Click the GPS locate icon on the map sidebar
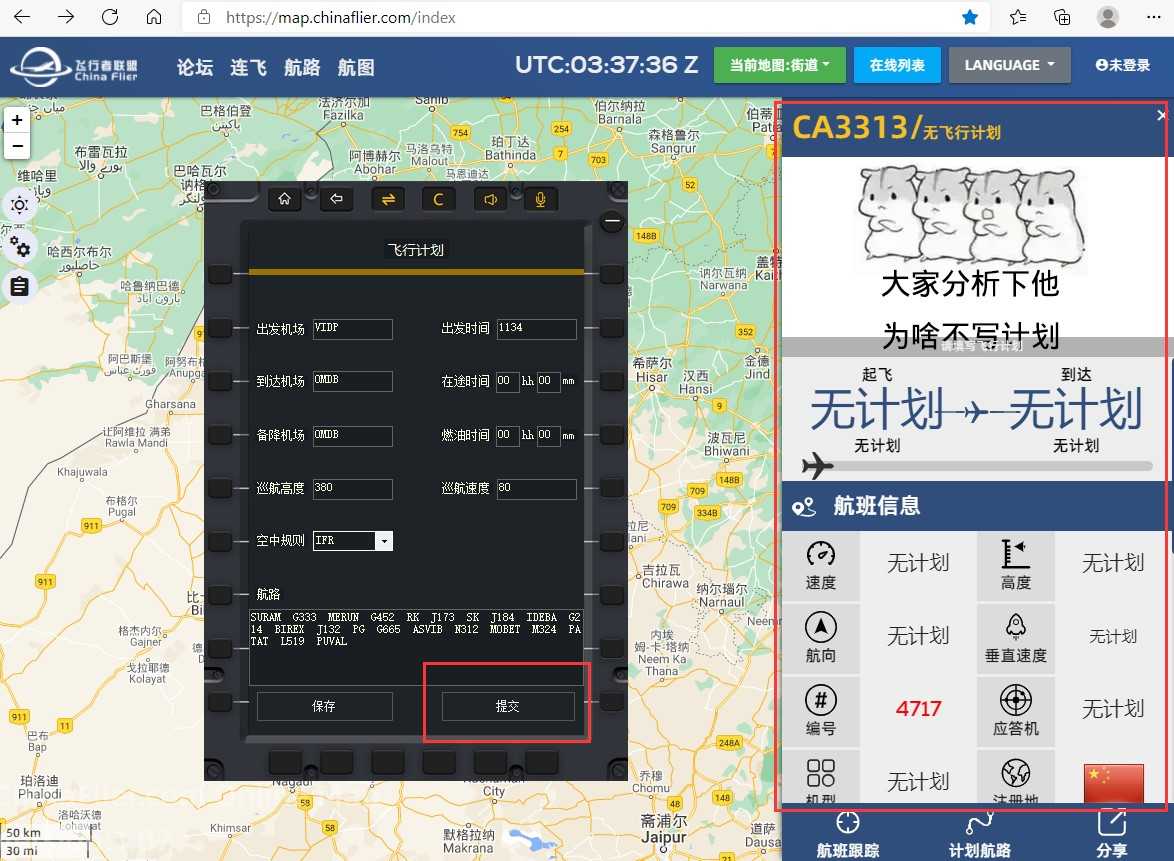This screenshot has width=1174, height=861. 20,205
